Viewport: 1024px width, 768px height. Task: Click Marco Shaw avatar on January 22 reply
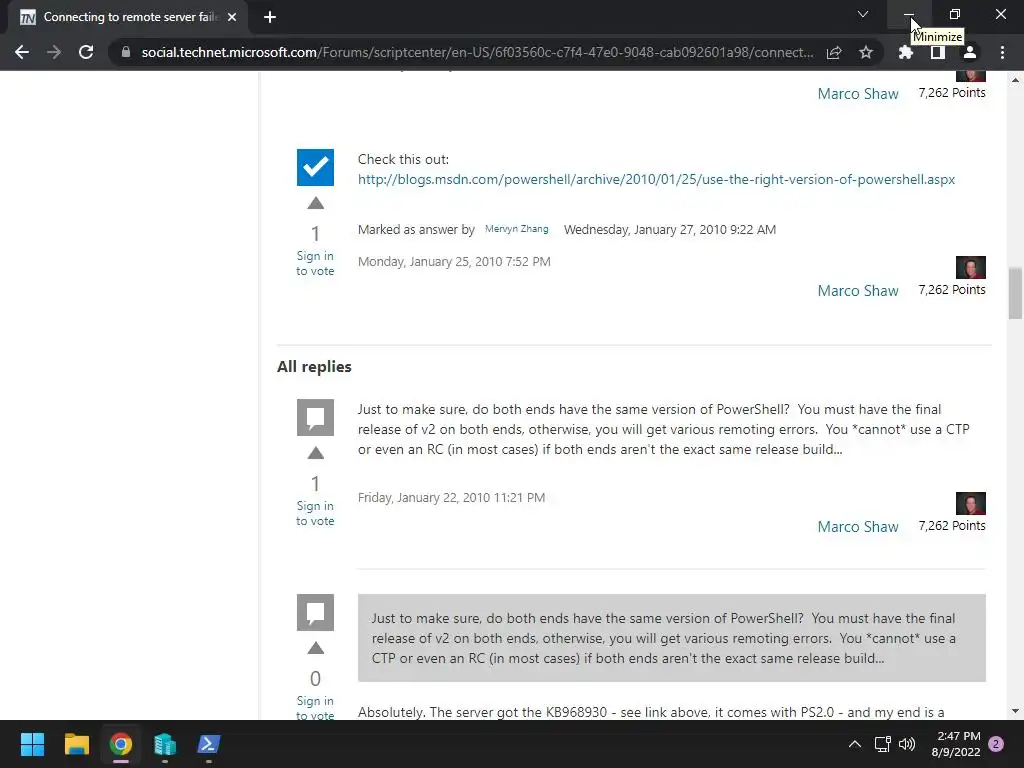coord(970,503)
